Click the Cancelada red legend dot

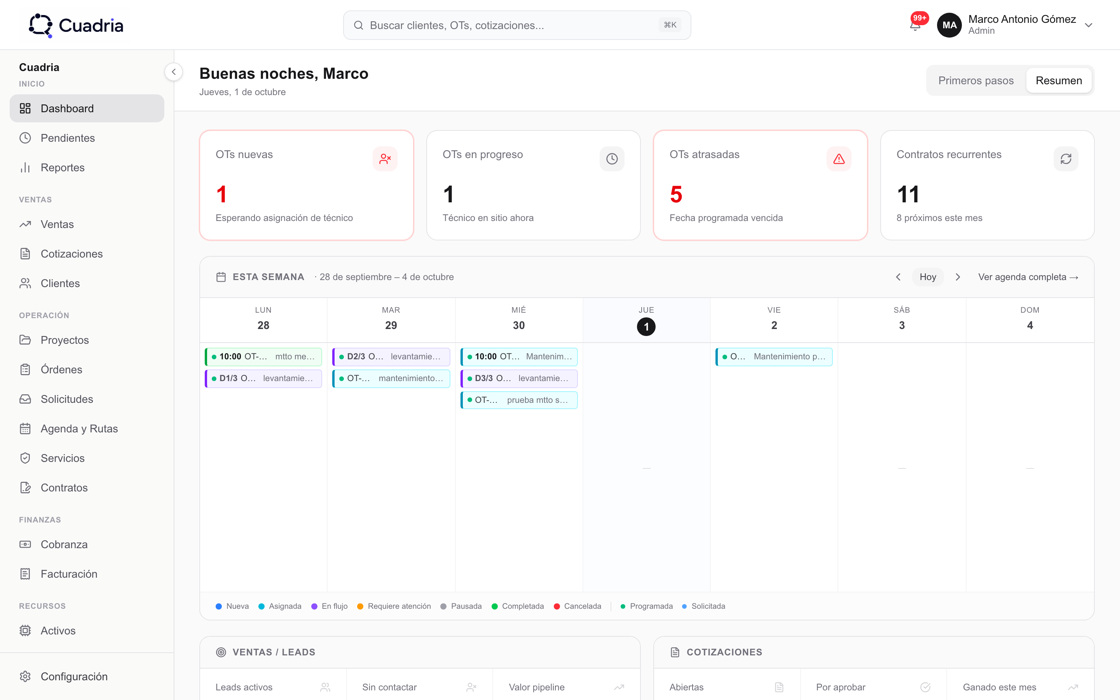pos(556,606)
